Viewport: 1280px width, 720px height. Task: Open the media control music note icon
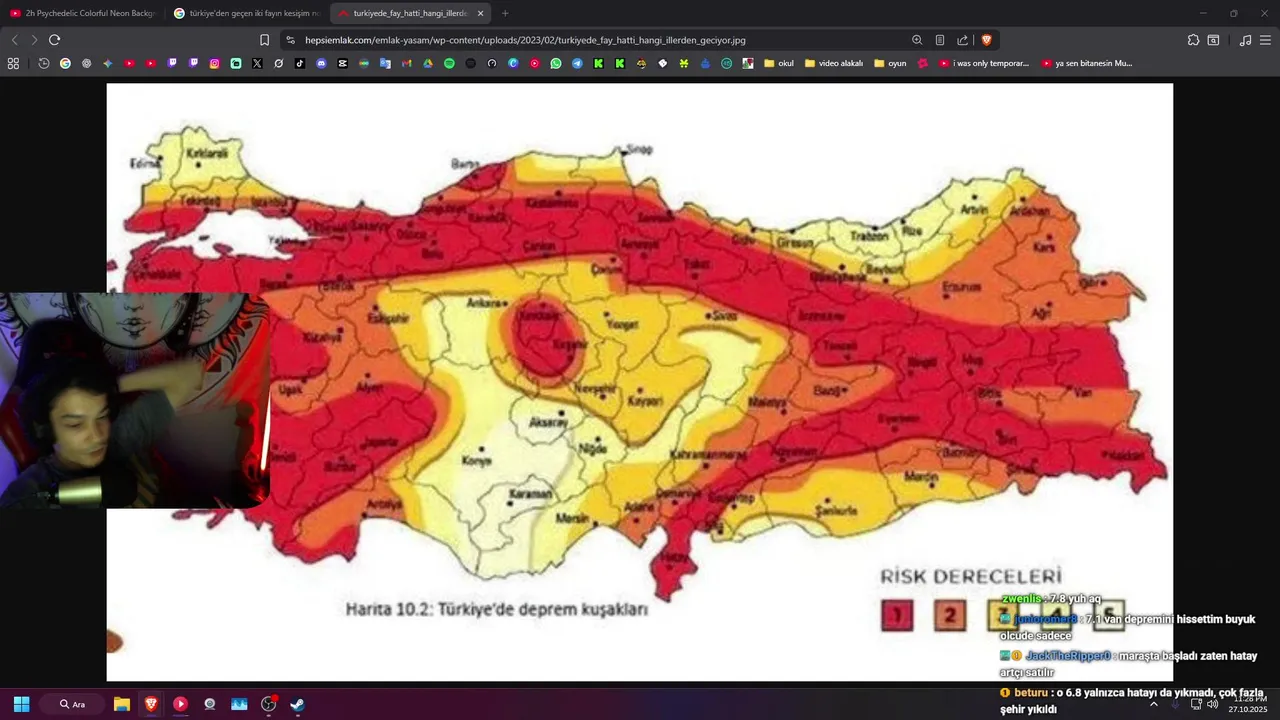point(1245,40)
